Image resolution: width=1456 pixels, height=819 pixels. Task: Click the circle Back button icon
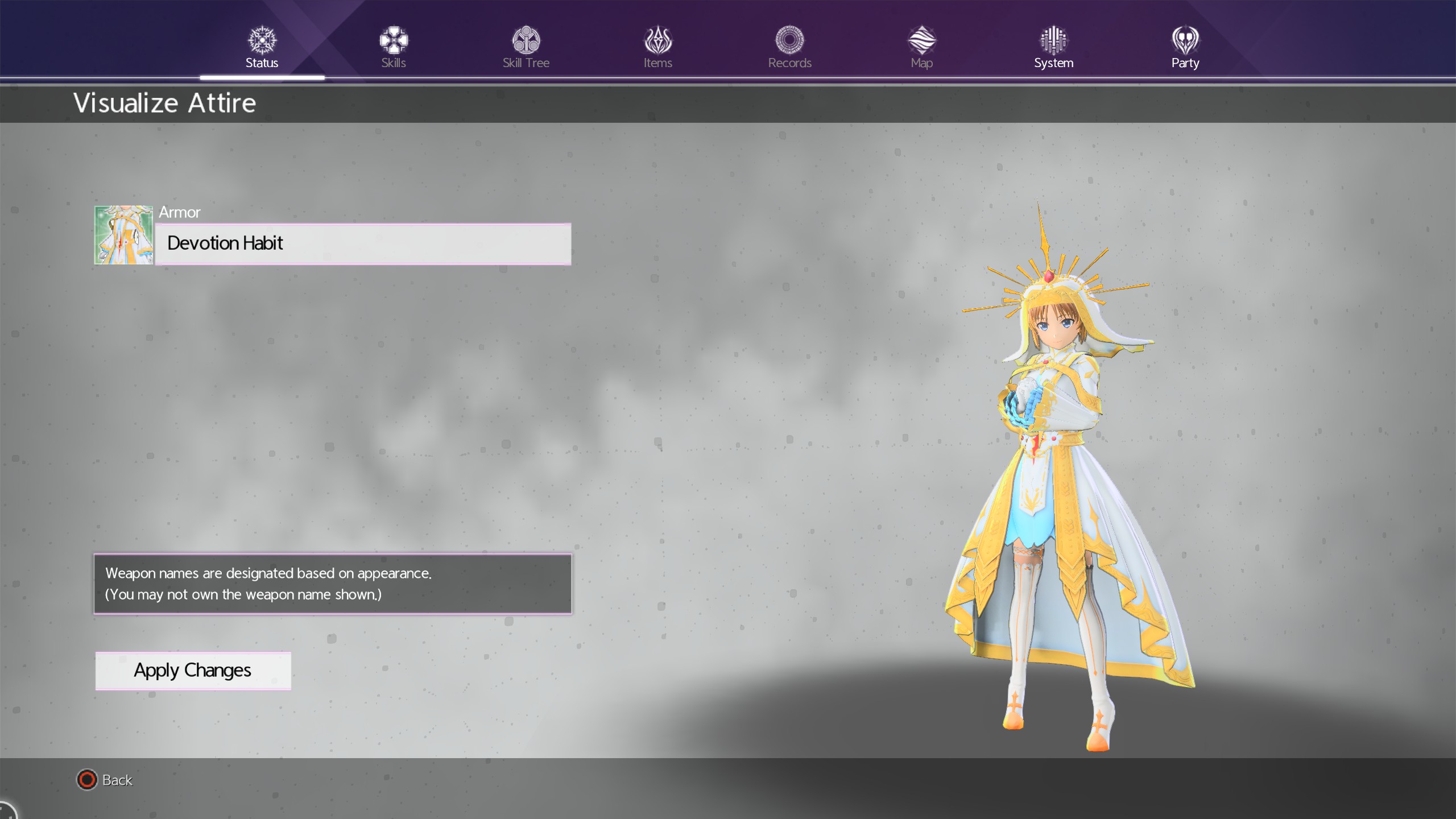tap(87, 780)
